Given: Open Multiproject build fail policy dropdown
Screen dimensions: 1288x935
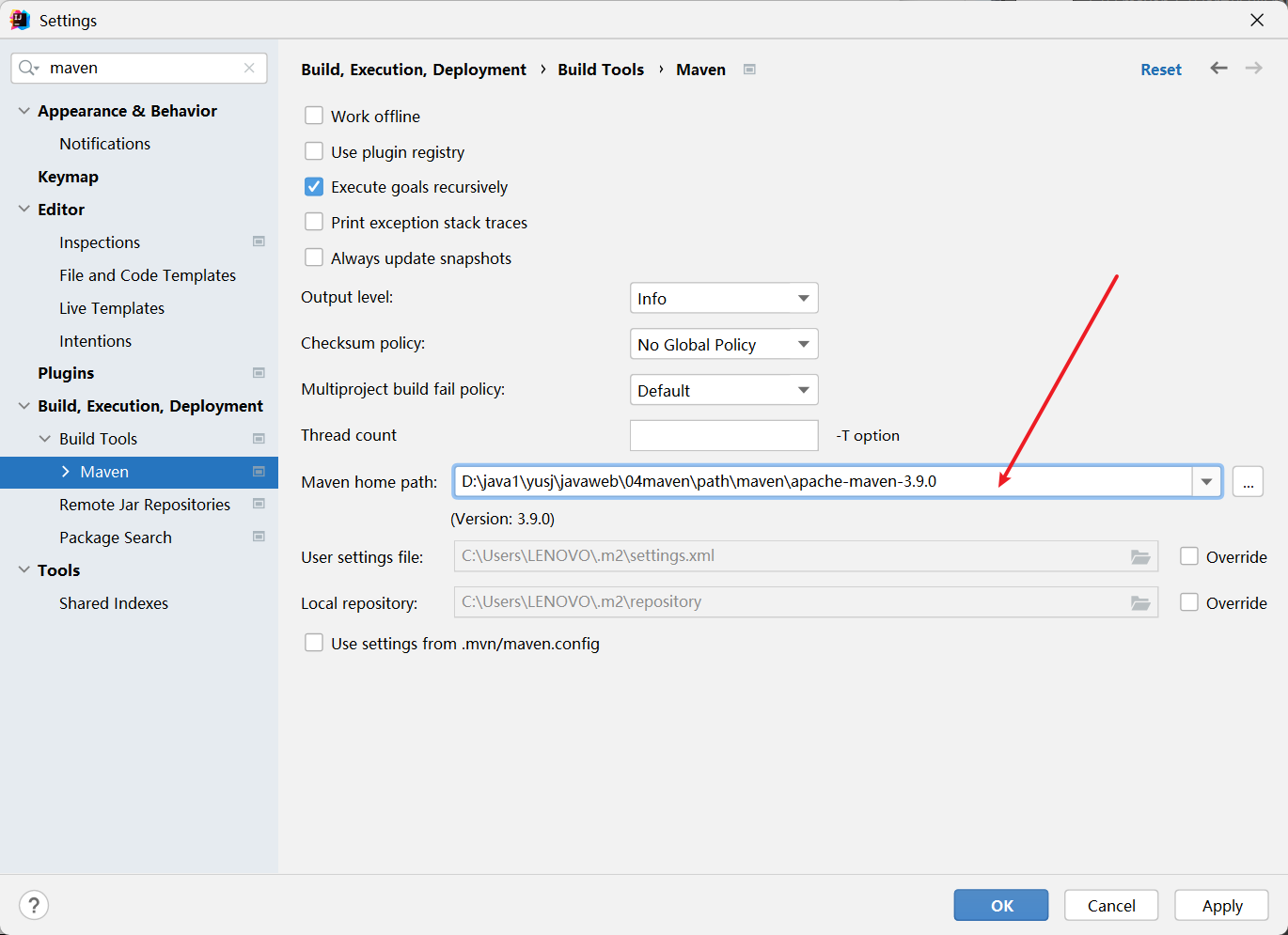Looking at the screenshot, I should coord(724,390).
